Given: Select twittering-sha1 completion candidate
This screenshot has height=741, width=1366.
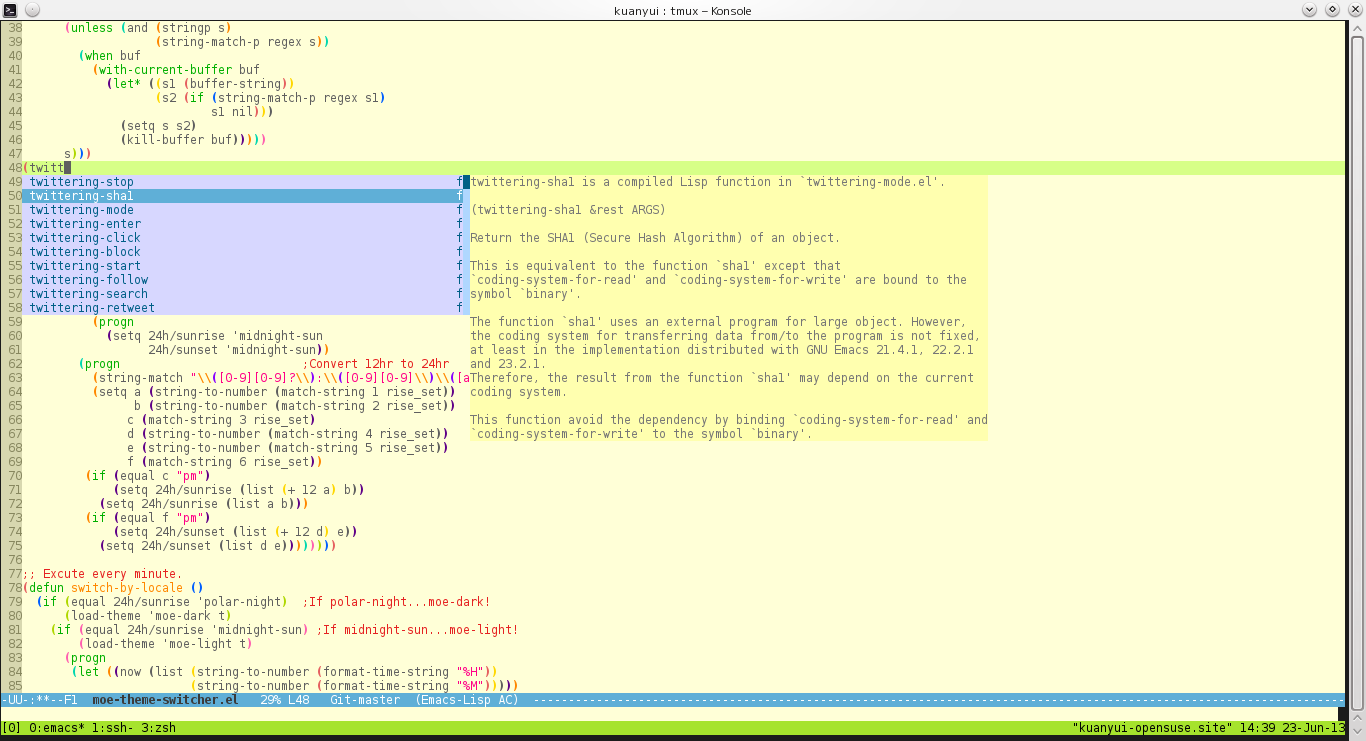Looking at the screenshot, I should [246, 196].
